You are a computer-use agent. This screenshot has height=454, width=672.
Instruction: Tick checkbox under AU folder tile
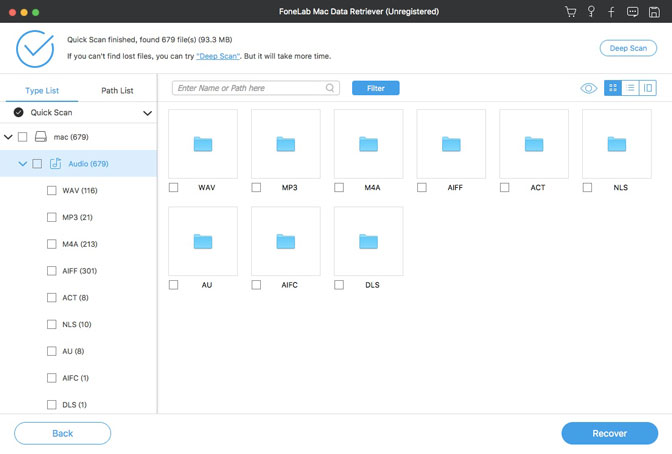(174, 285)
